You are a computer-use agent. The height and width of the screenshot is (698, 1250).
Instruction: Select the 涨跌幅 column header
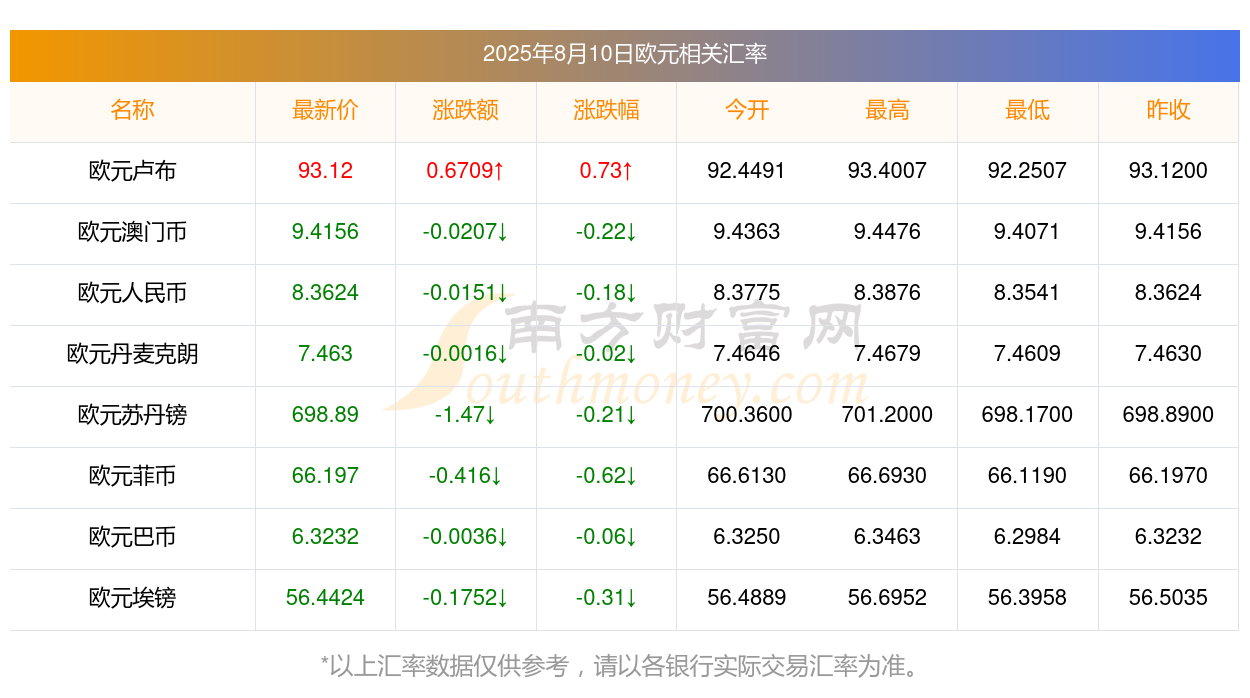click(606, 110)
